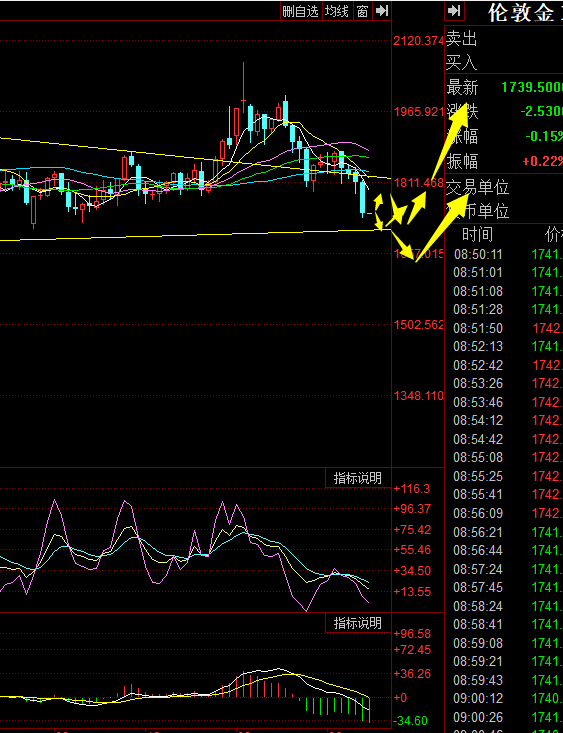
Task: Select the 最新 price value 1739.5
Action: click(x=532, y=87)
